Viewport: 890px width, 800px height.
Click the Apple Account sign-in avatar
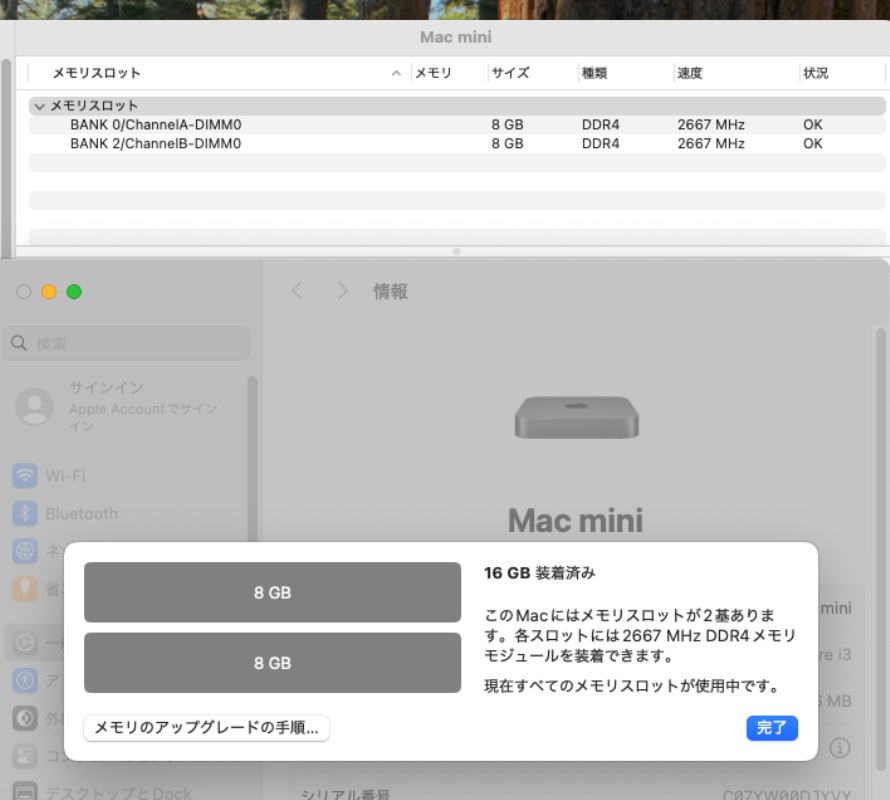click(35, 407)
